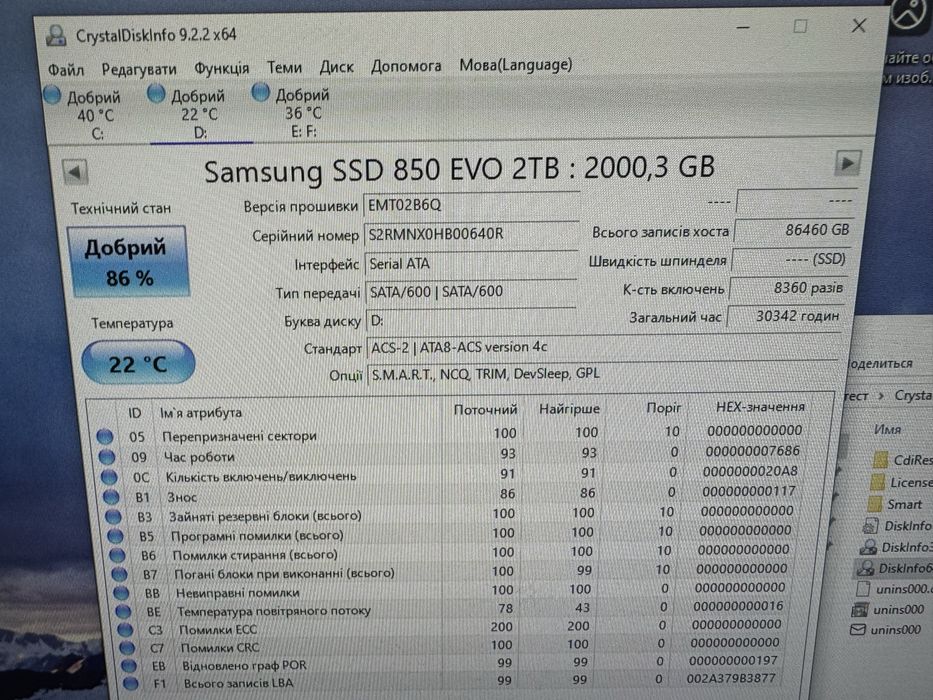Open the Теми menu
933x700 pixels.
pyautogui.click(x=284, y=67)
